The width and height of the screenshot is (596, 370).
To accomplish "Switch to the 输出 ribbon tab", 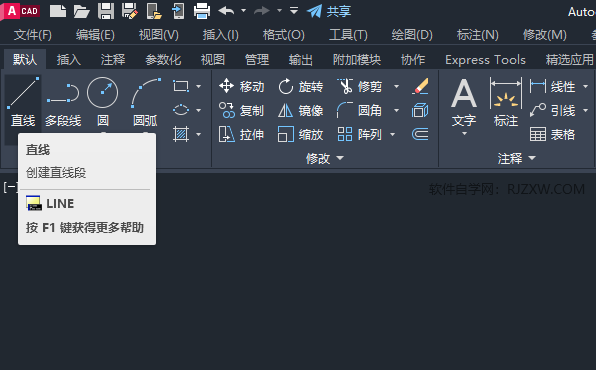I will (301, 60).
